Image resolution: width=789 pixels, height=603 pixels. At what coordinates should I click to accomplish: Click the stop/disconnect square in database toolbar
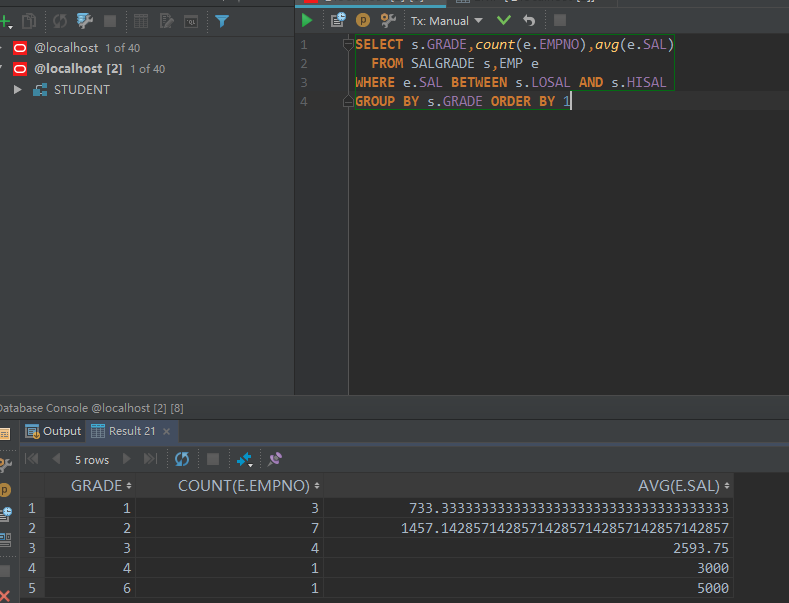pos(110,21)
